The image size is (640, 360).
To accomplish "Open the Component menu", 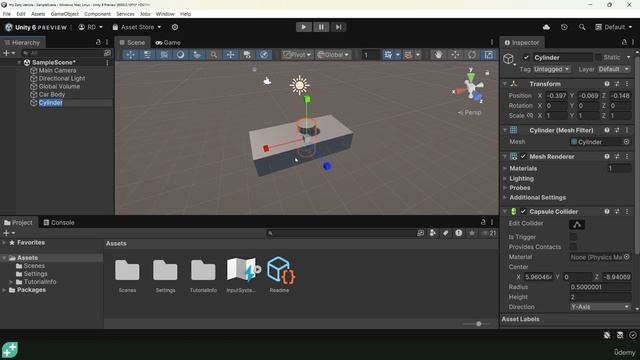I will 98,14.
